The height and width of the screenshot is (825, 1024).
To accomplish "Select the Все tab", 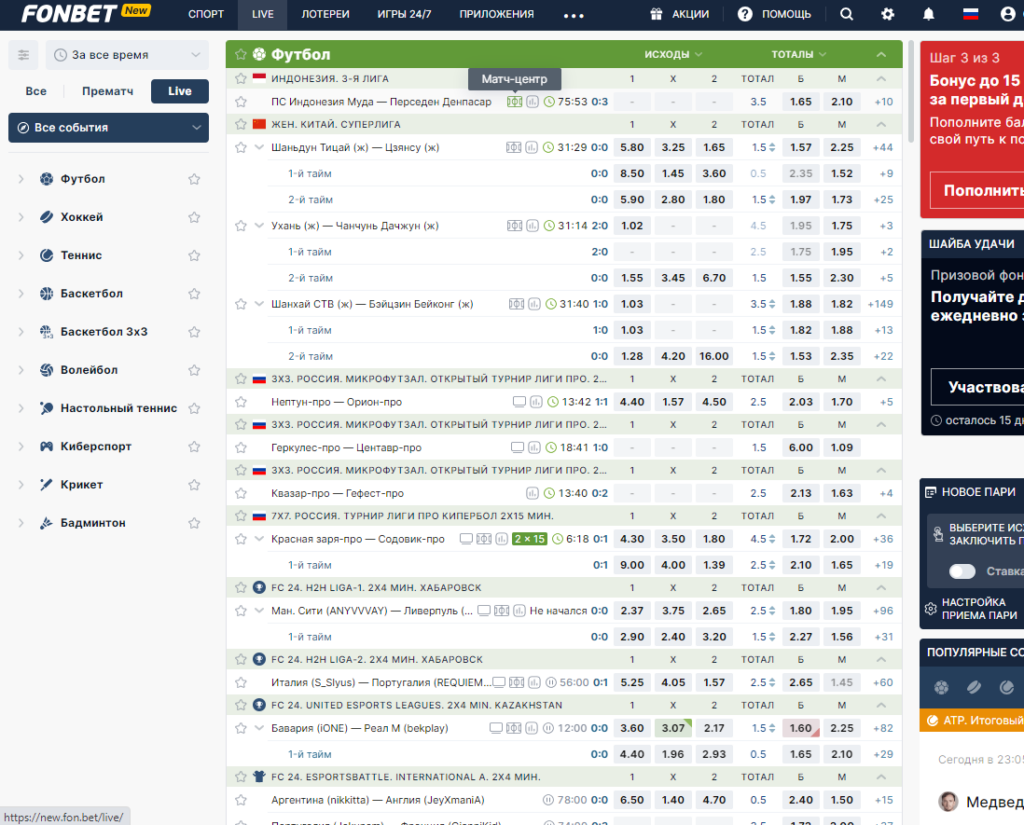I will tap(36, 91).
